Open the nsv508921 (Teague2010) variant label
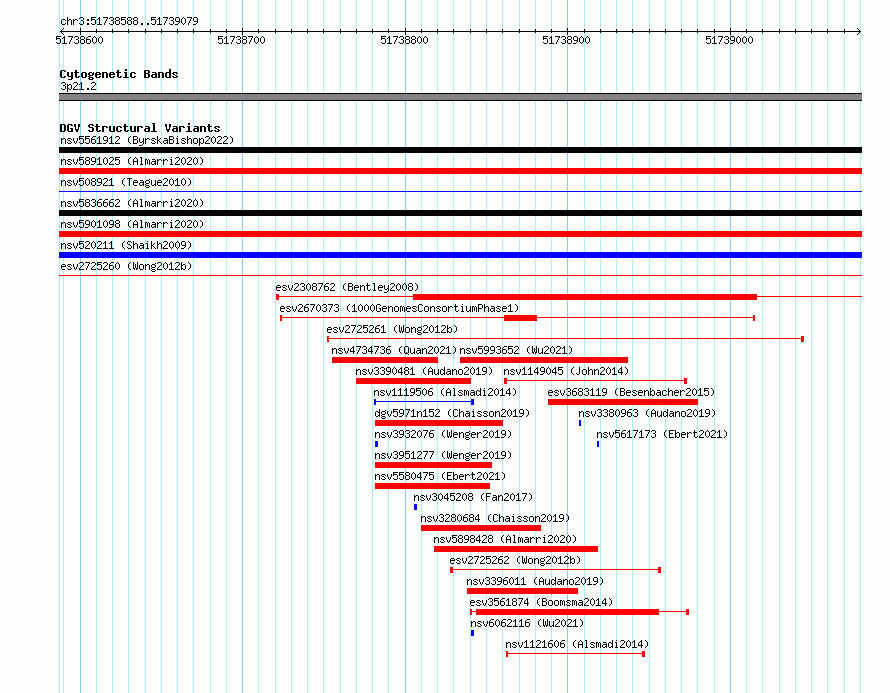This screenshot has height=693, width=890. click(126, 182)
